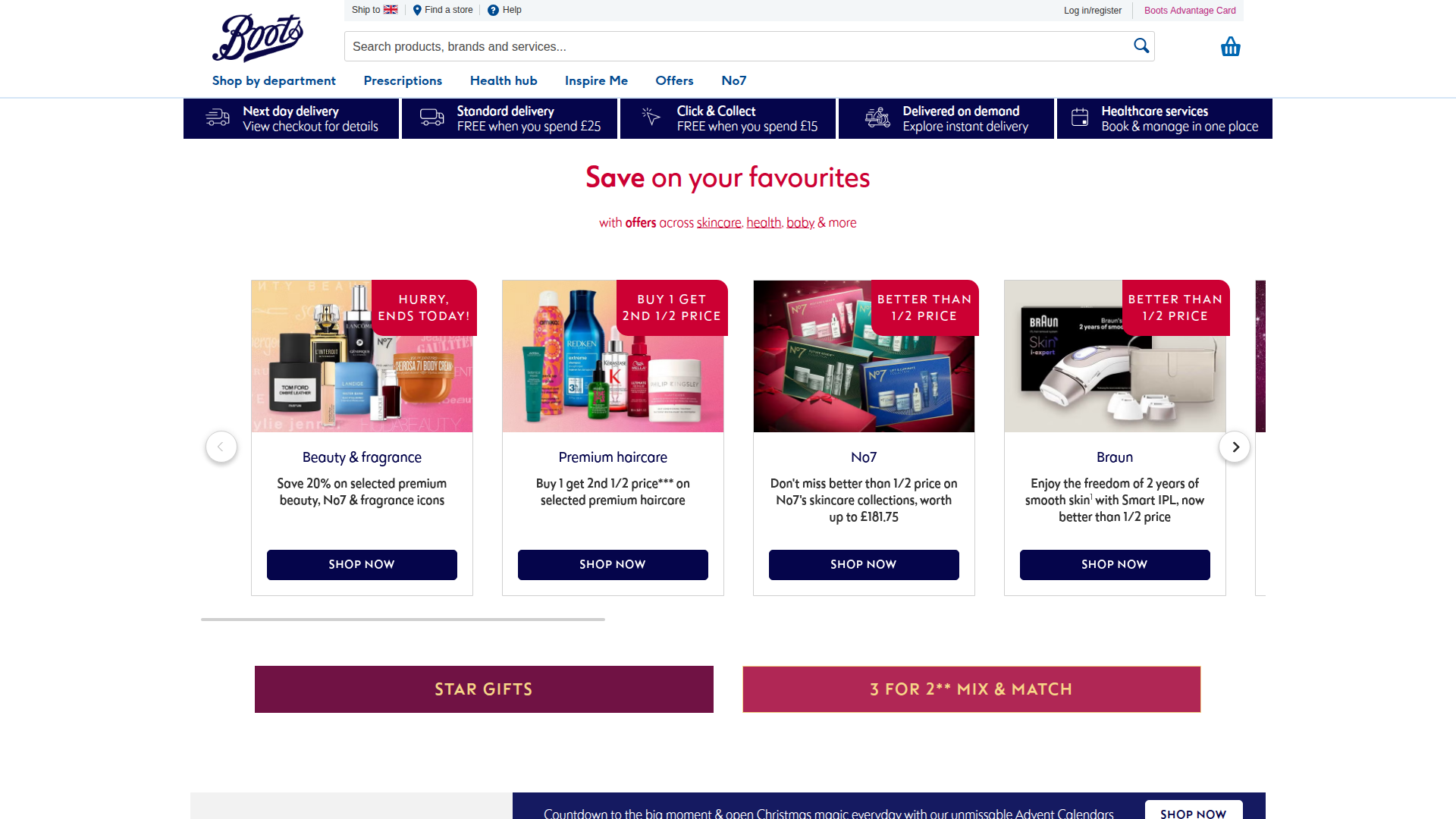1456x819 pixels.
Task: Open Shop by department menu
Action: click(274, 80)
